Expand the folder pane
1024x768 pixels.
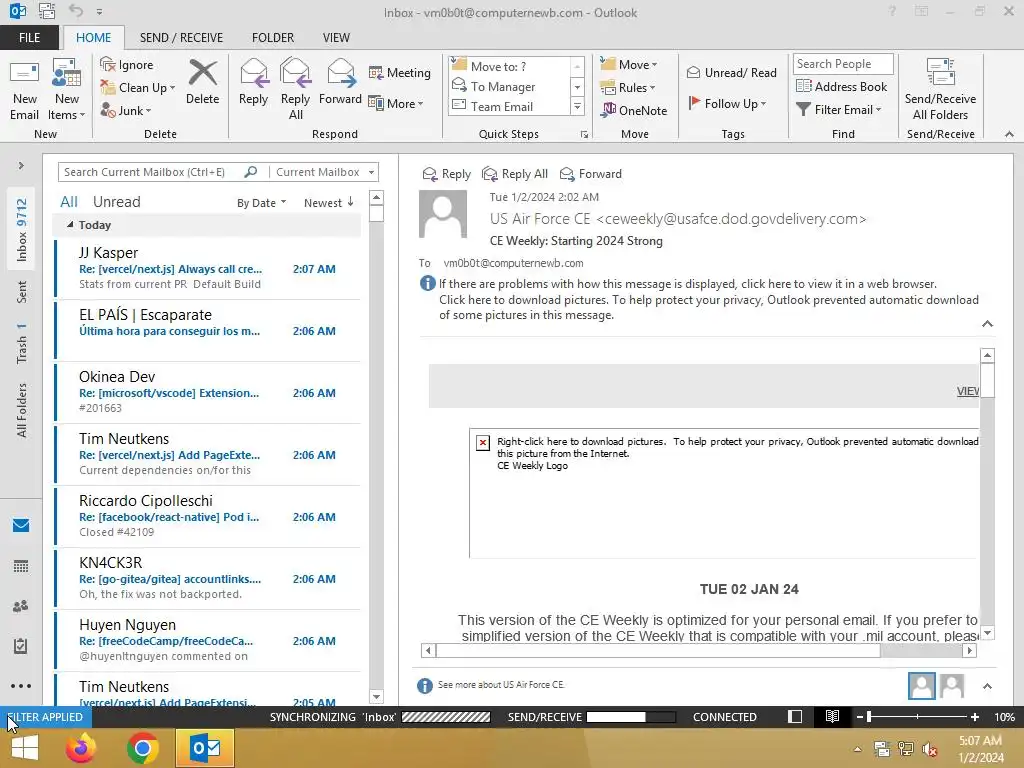(21, 165)
